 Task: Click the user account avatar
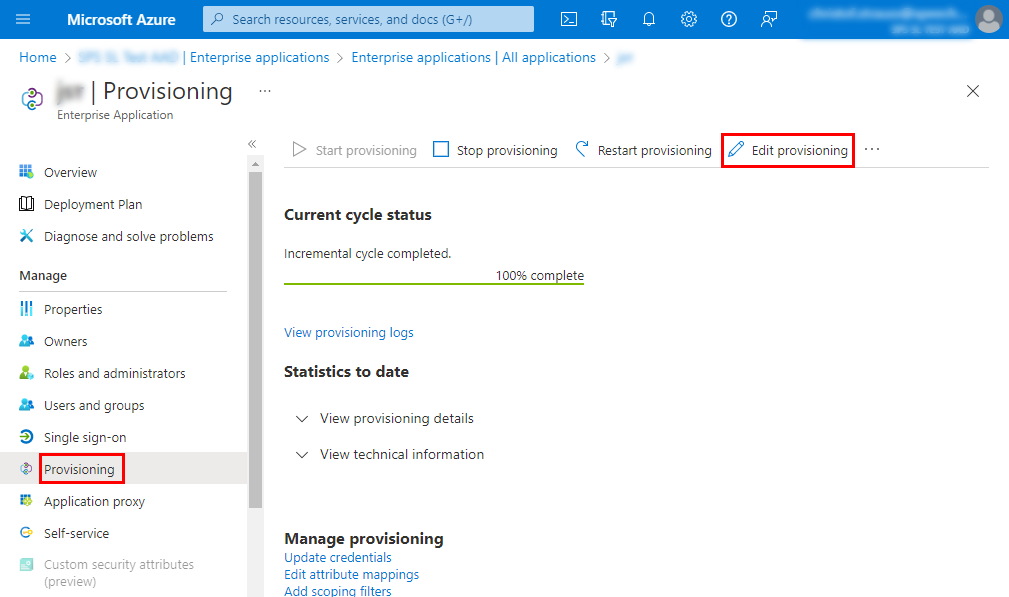(989, 19)
